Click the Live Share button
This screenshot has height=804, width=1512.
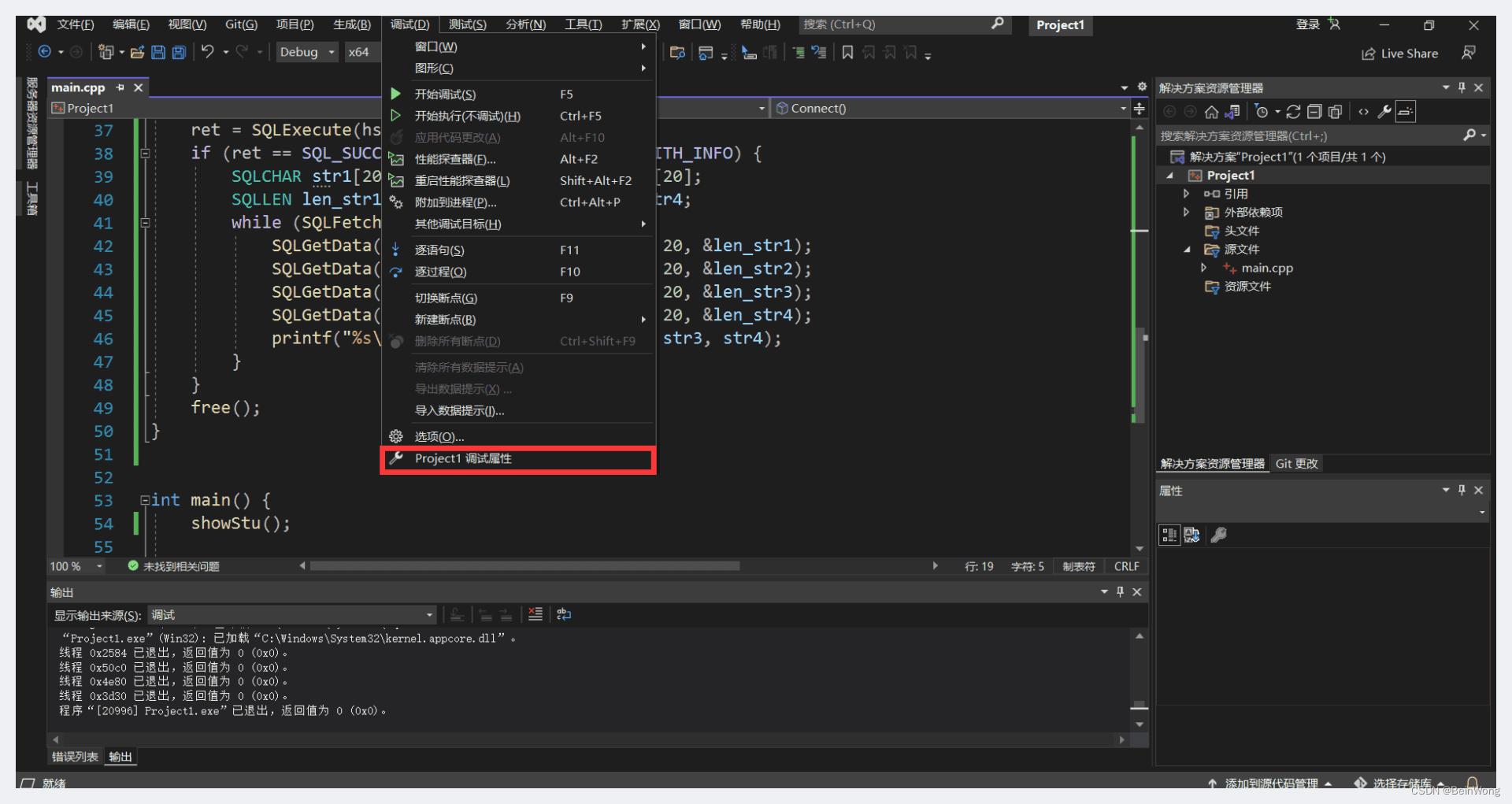pyautogui.click(x=1400, y=54)
